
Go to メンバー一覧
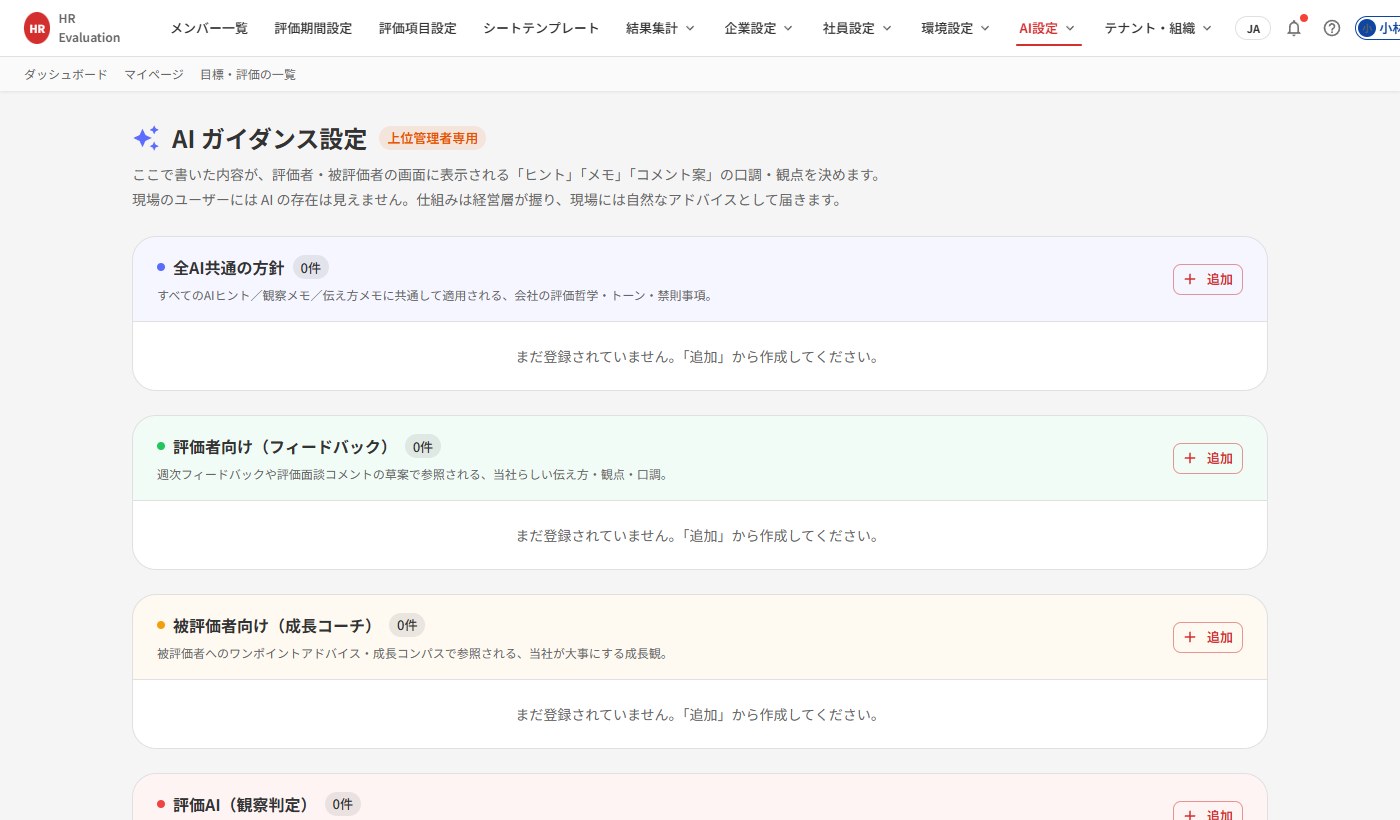tap(209, 28)
